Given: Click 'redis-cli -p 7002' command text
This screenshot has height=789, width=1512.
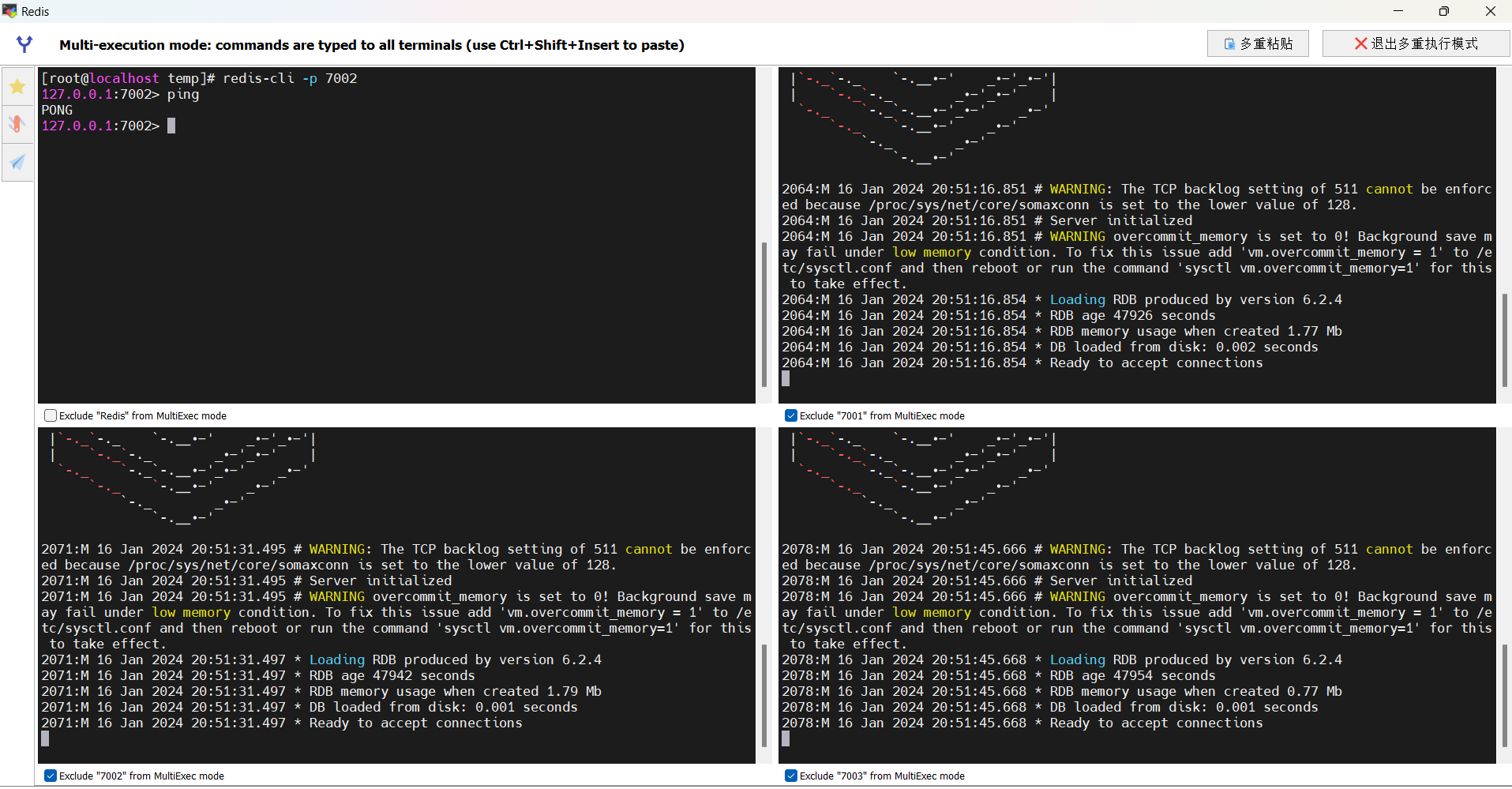Looking at the screenshot, I should 290,78.
